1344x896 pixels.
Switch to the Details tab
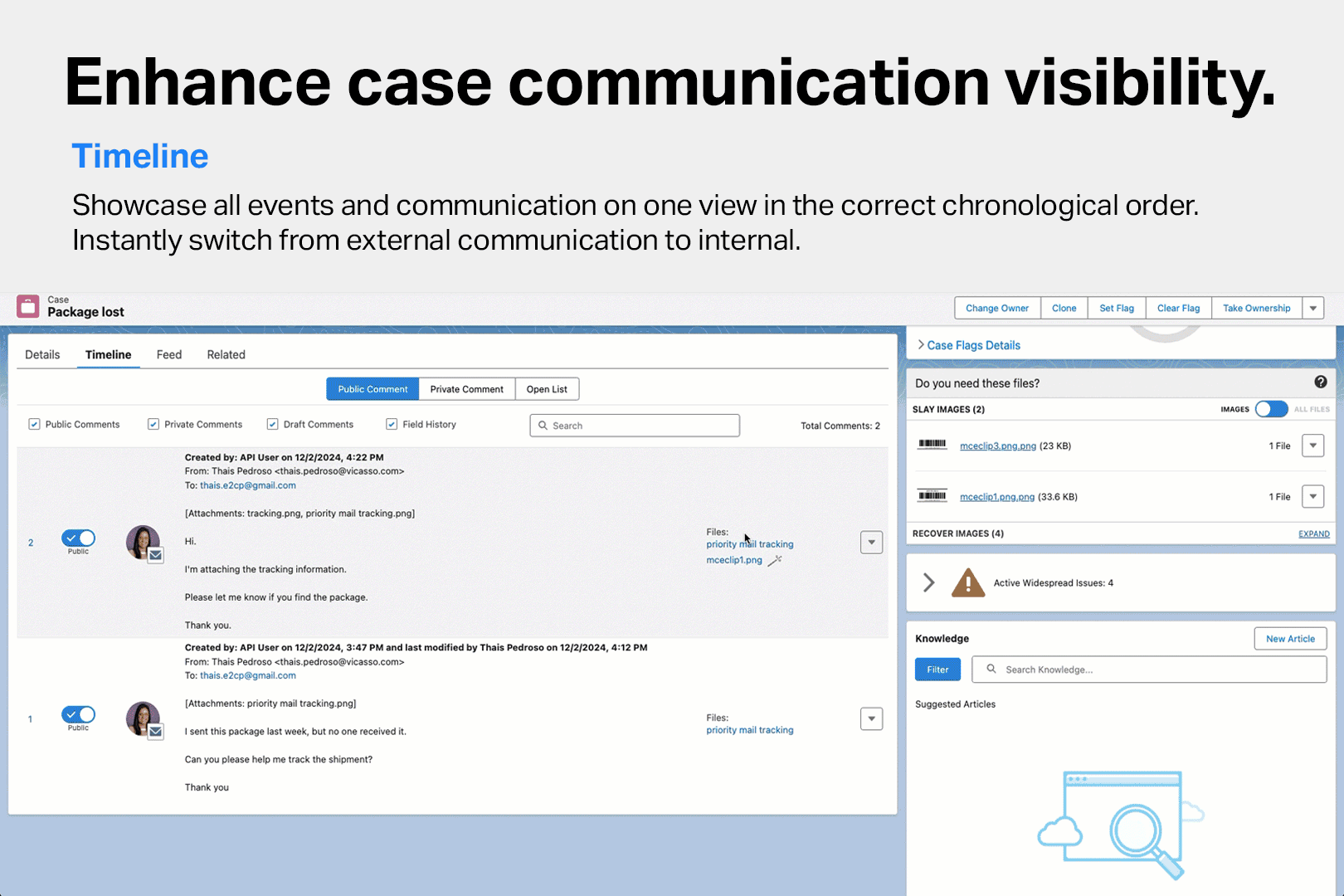(42, 354)
